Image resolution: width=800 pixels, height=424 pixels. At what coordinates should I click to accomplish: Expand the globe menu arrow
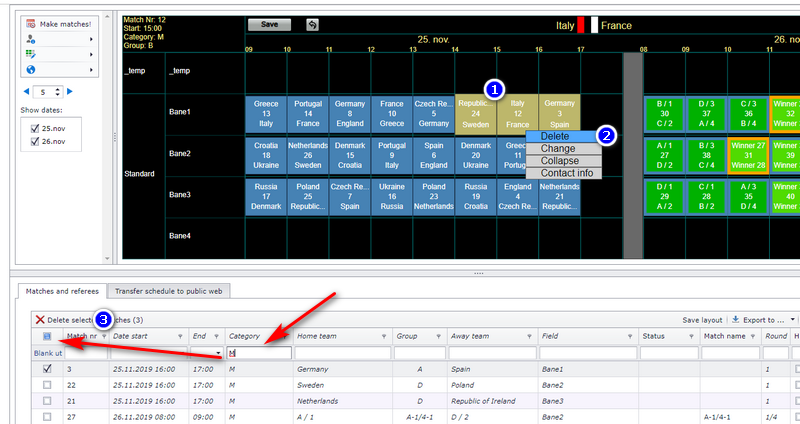91,69
